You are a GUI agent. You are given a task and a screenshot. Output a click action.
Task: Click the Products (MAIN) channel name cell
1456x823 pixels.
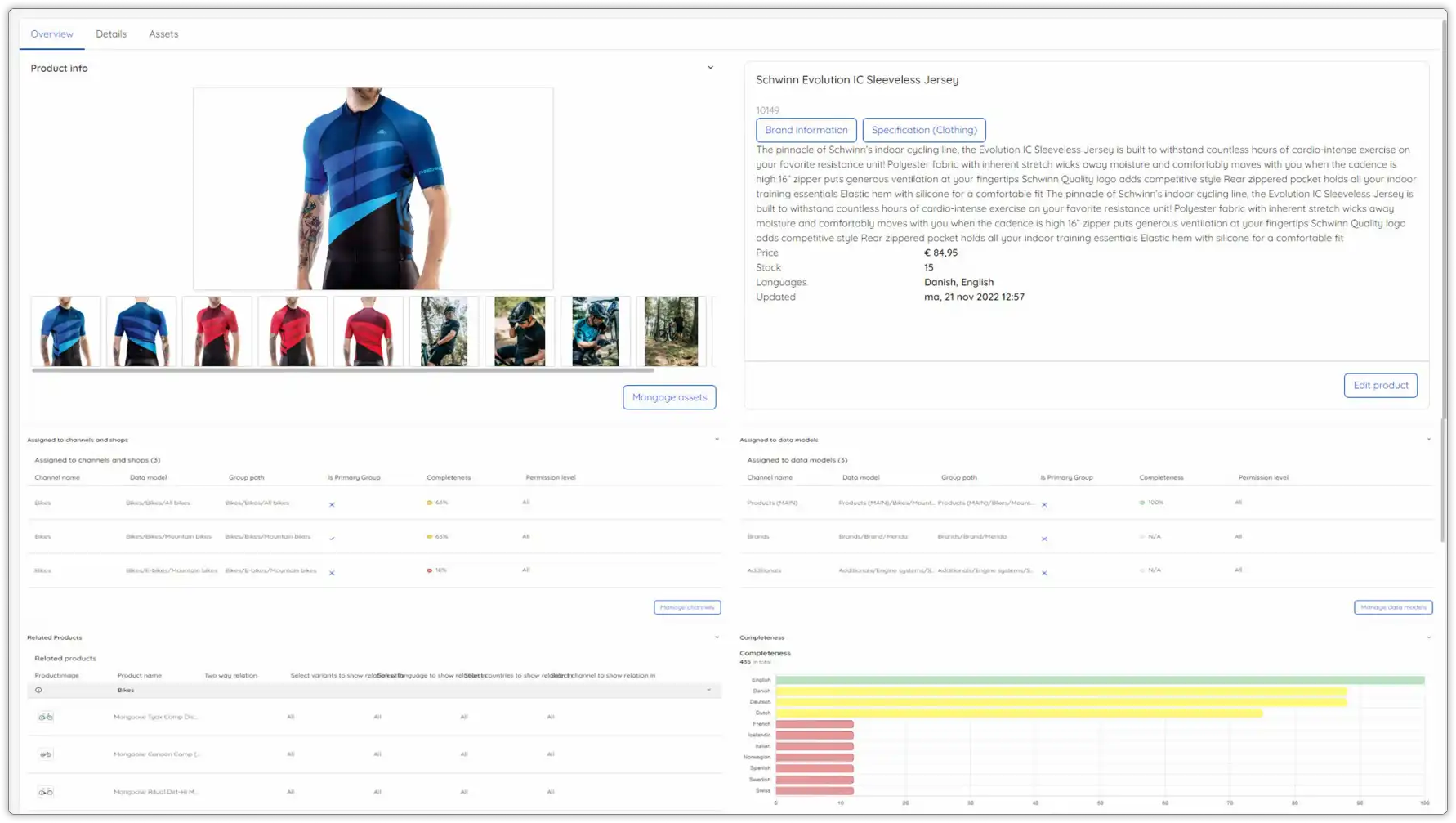772,503
